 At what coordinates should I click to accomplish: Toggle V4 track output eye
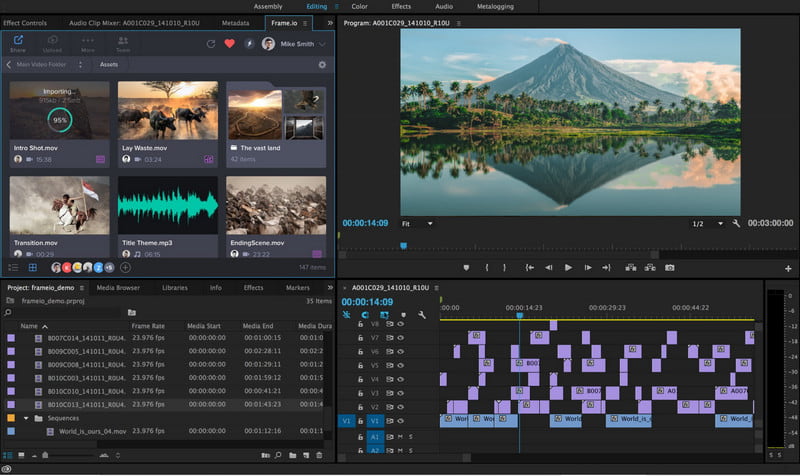[401, 379]
